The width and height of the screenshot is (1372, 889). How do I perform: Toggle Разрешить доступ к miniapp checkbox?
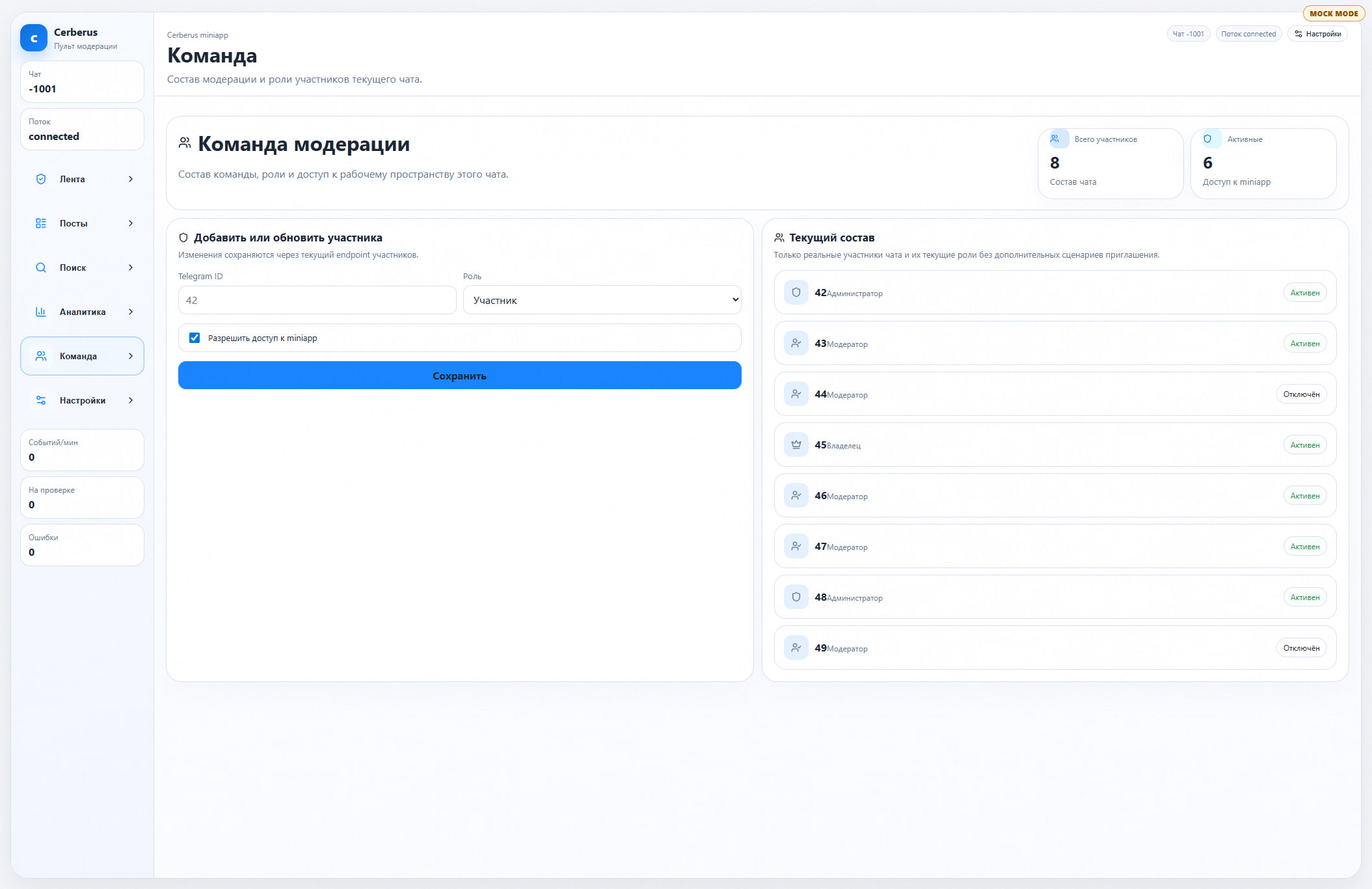195,338
